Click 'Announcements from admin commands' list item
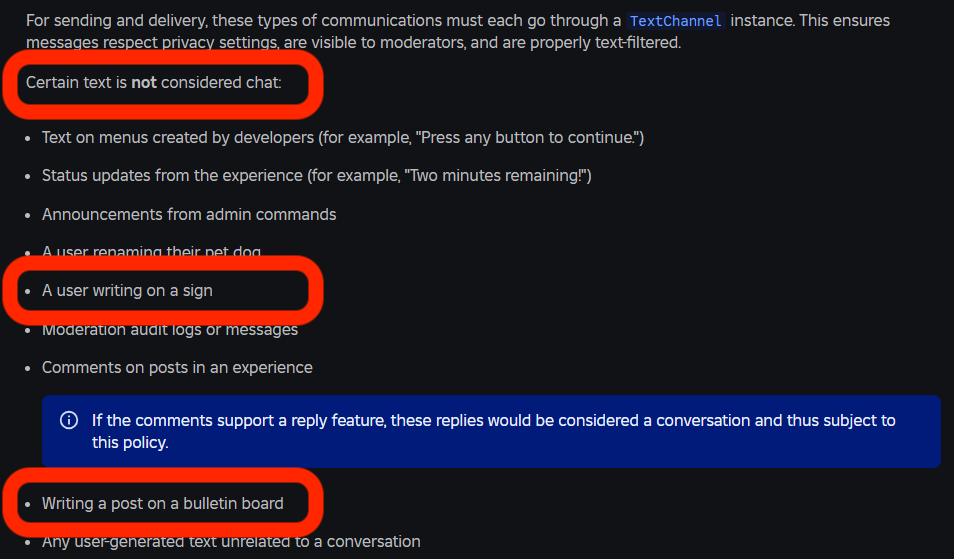 pyautogui.click(x=189, y=214)
